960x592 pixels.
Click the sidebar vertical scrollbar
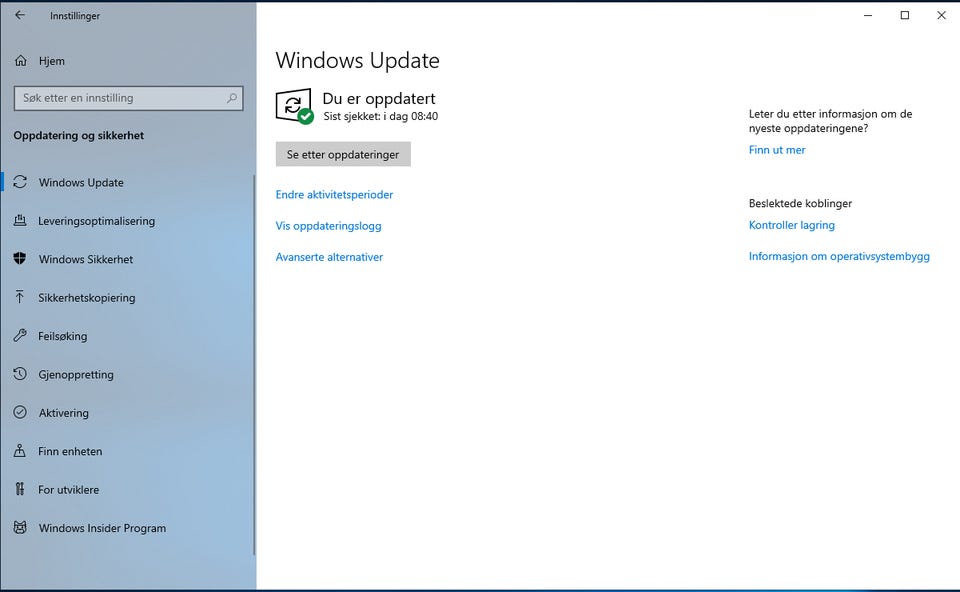(x=254, y=365)
